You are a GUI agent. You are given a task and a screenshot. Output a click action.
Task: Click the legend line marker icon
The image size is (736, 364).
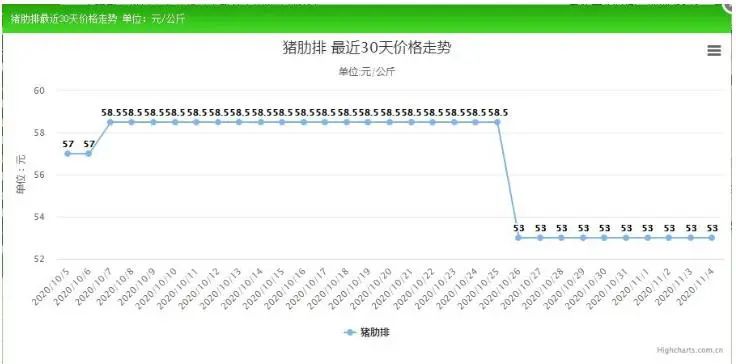pyautogui.click(x=350, y=333)
